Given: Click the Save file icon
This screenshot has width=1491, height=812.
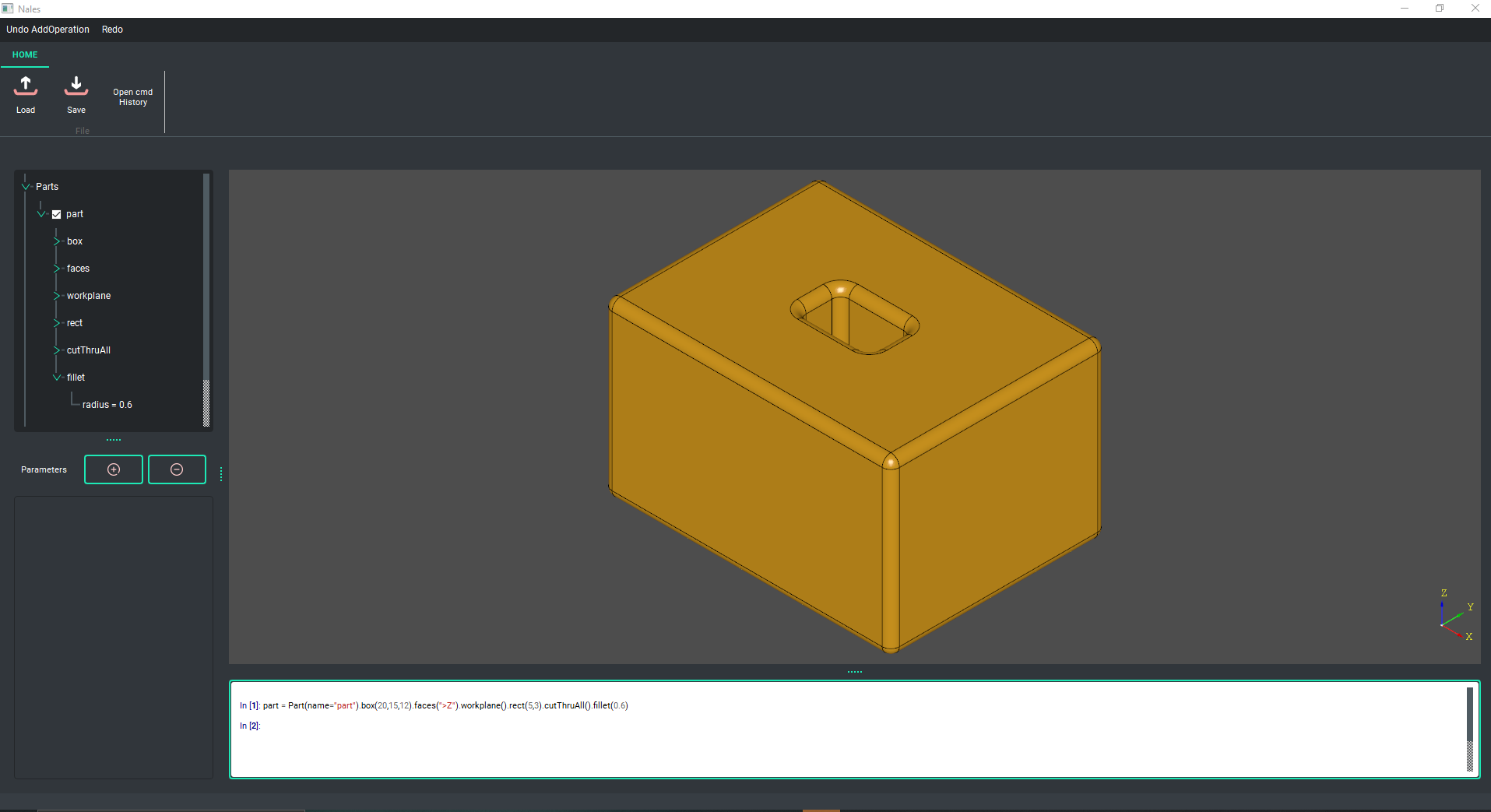Looking at the screenshot, I should tap(76, 86).
